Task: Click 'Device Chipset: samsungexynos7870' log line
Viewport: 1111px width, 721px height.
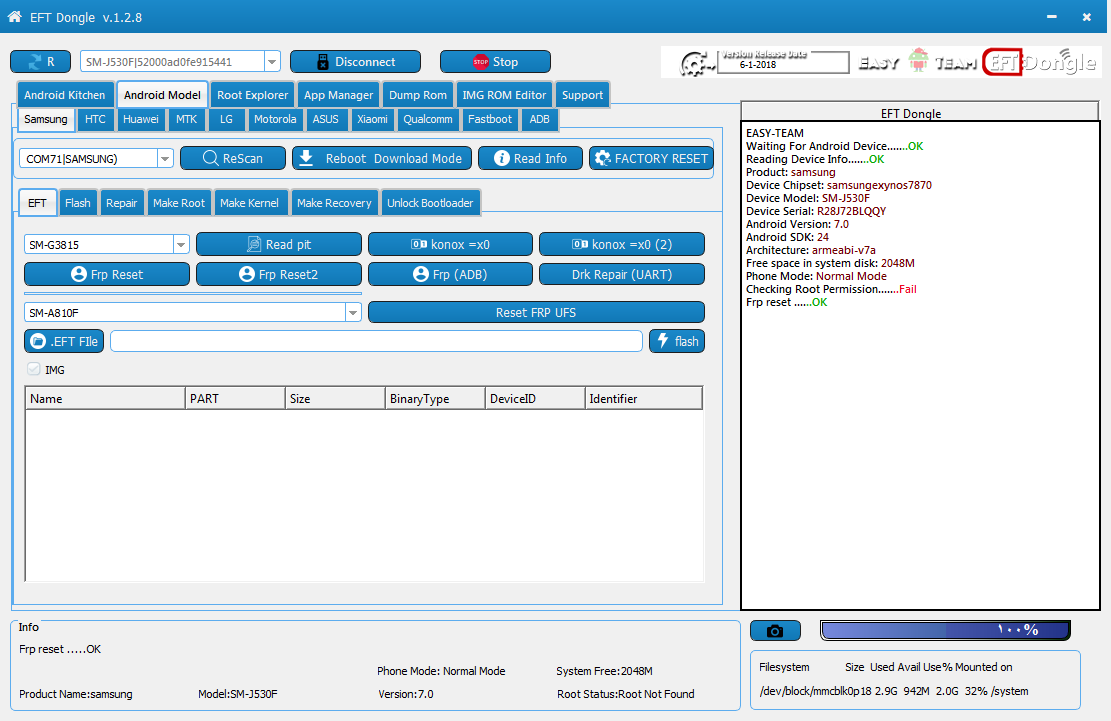Action: (x=838, y=185)
